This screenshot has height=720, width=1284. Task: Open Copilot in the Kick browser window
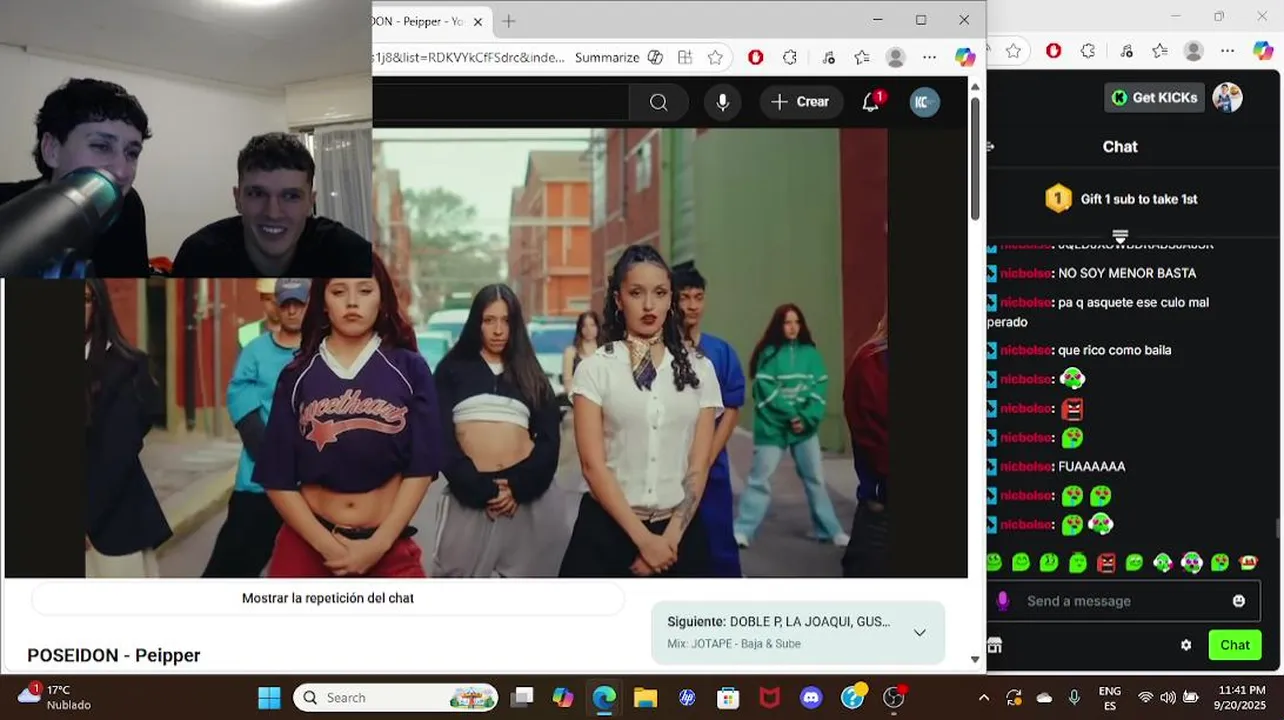coord(1264,51)
